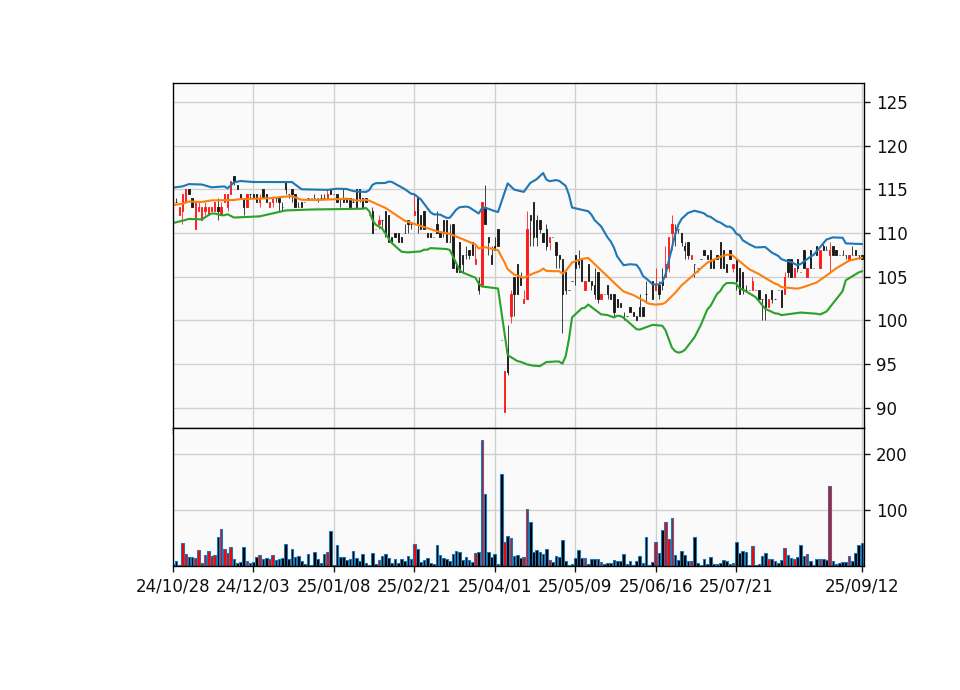
Task: Click the lowest red candlestick near 90
Action: (505, 392)
